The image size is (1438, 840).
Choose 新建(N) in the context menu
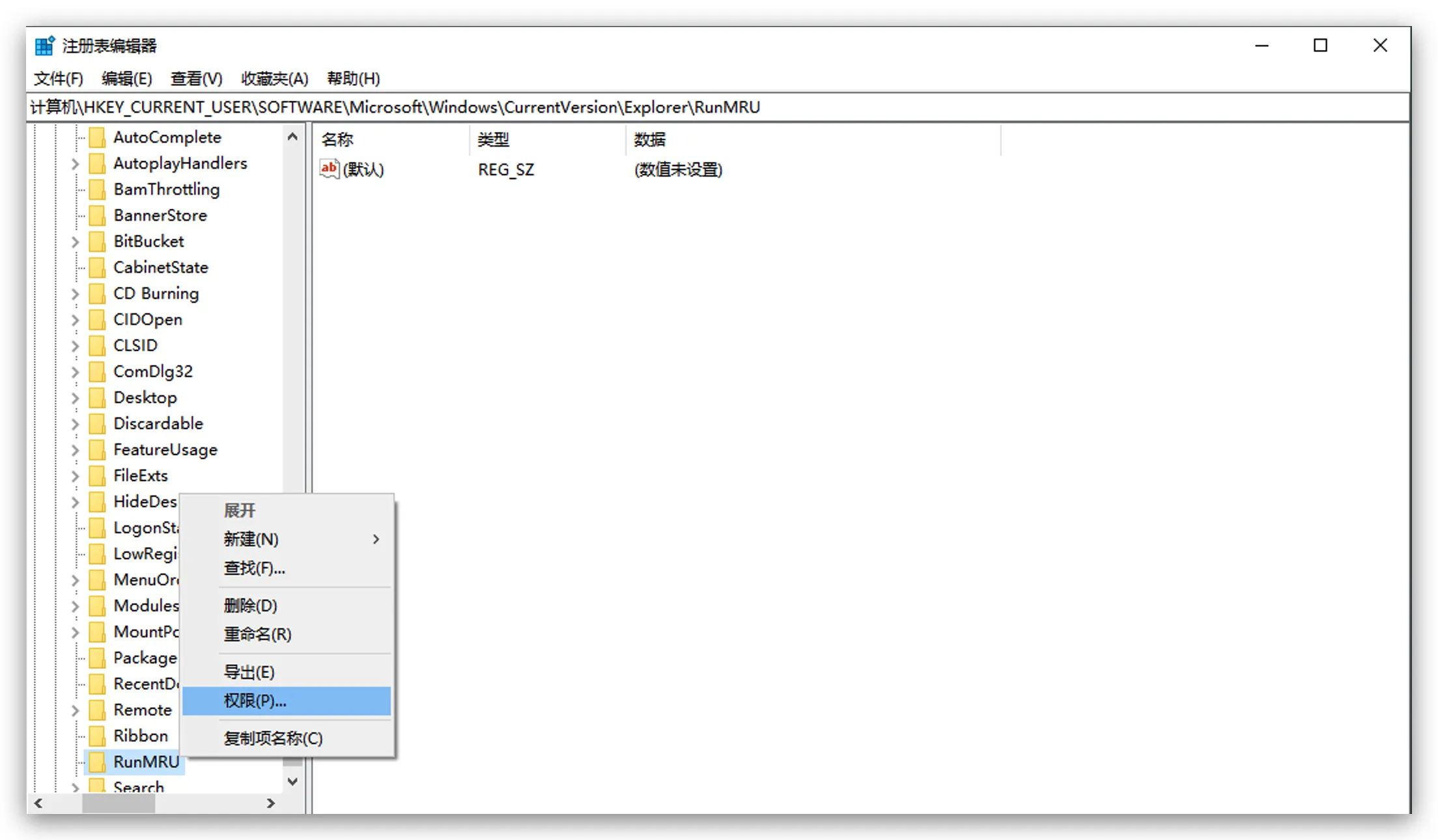(x=287, y=539)
